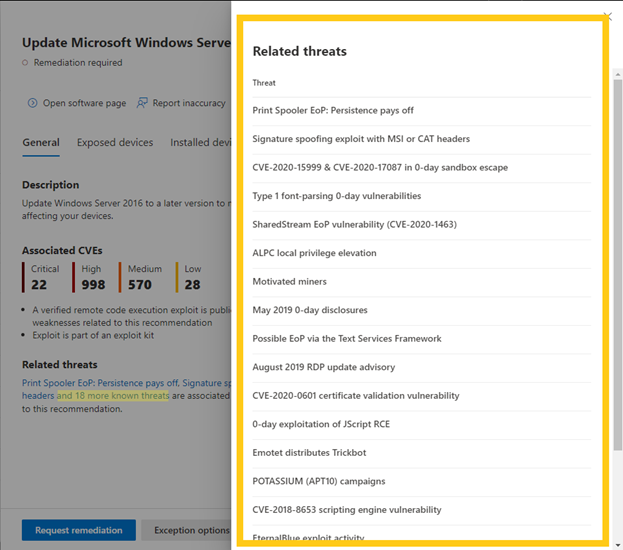623x550 pixels.
Task: Click the Exception options button
Action: [x=186, y=530]
